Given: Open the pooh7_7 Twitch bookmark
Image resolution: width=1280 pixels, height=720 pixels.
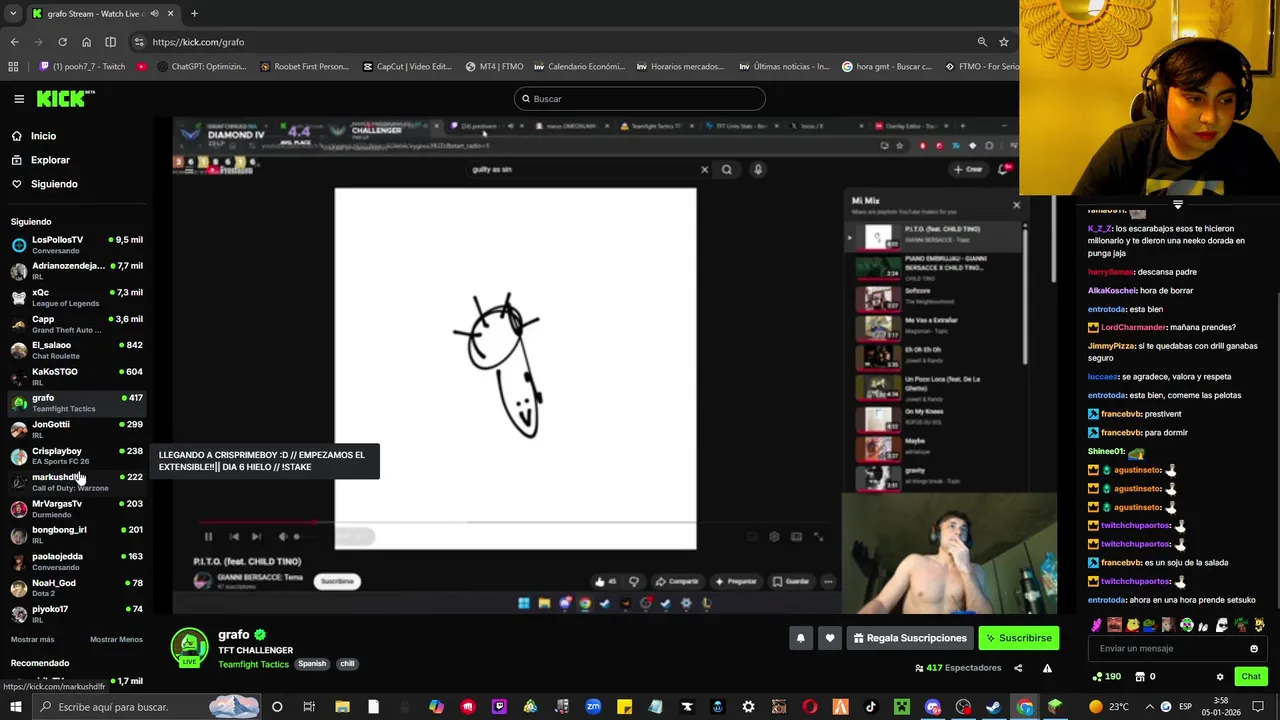Looking at the screenshot, I should pyautogui.click(x=82, y=67).
